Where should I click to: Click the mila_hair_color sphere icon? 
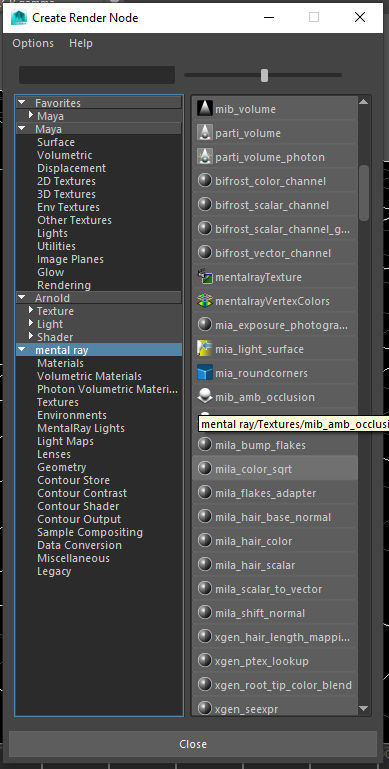205,541
